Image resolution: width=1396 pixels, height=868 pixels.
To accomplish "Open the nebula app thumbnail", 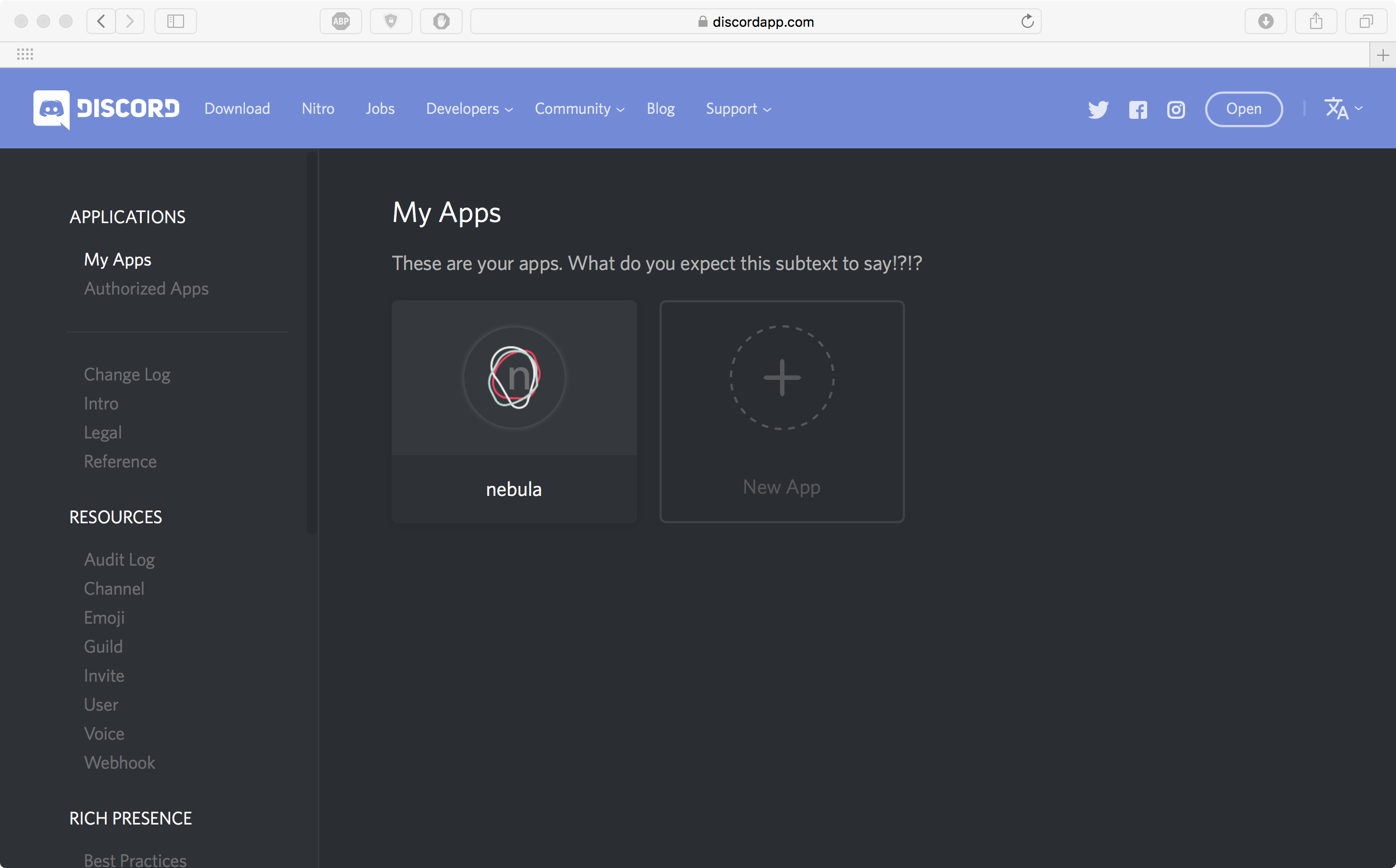I will (x=514, y=378).
